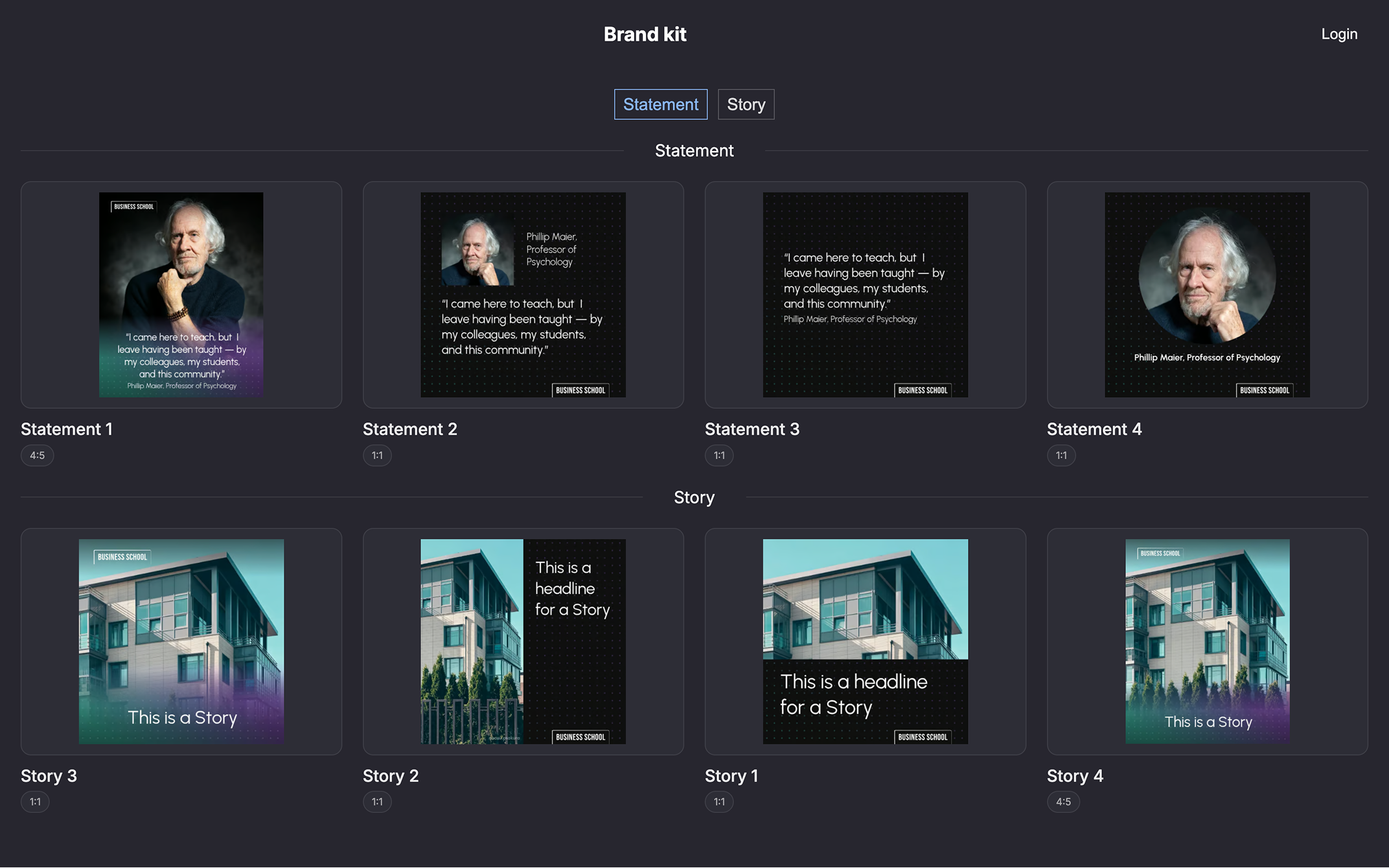Select the Statement 3 quote-only template
The image size is (1389, 868).
(x=865, y=295)
